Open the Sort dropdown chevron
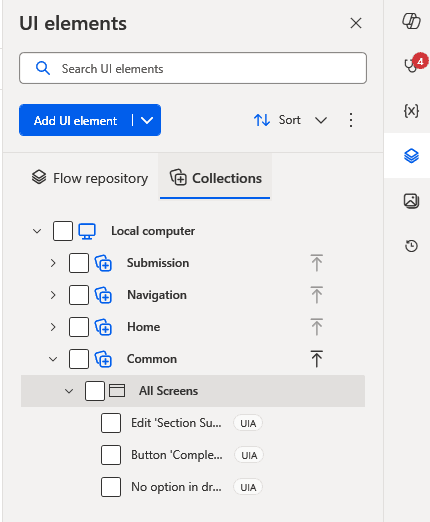Viewport: 430px width, 522px height. (321, 120)
